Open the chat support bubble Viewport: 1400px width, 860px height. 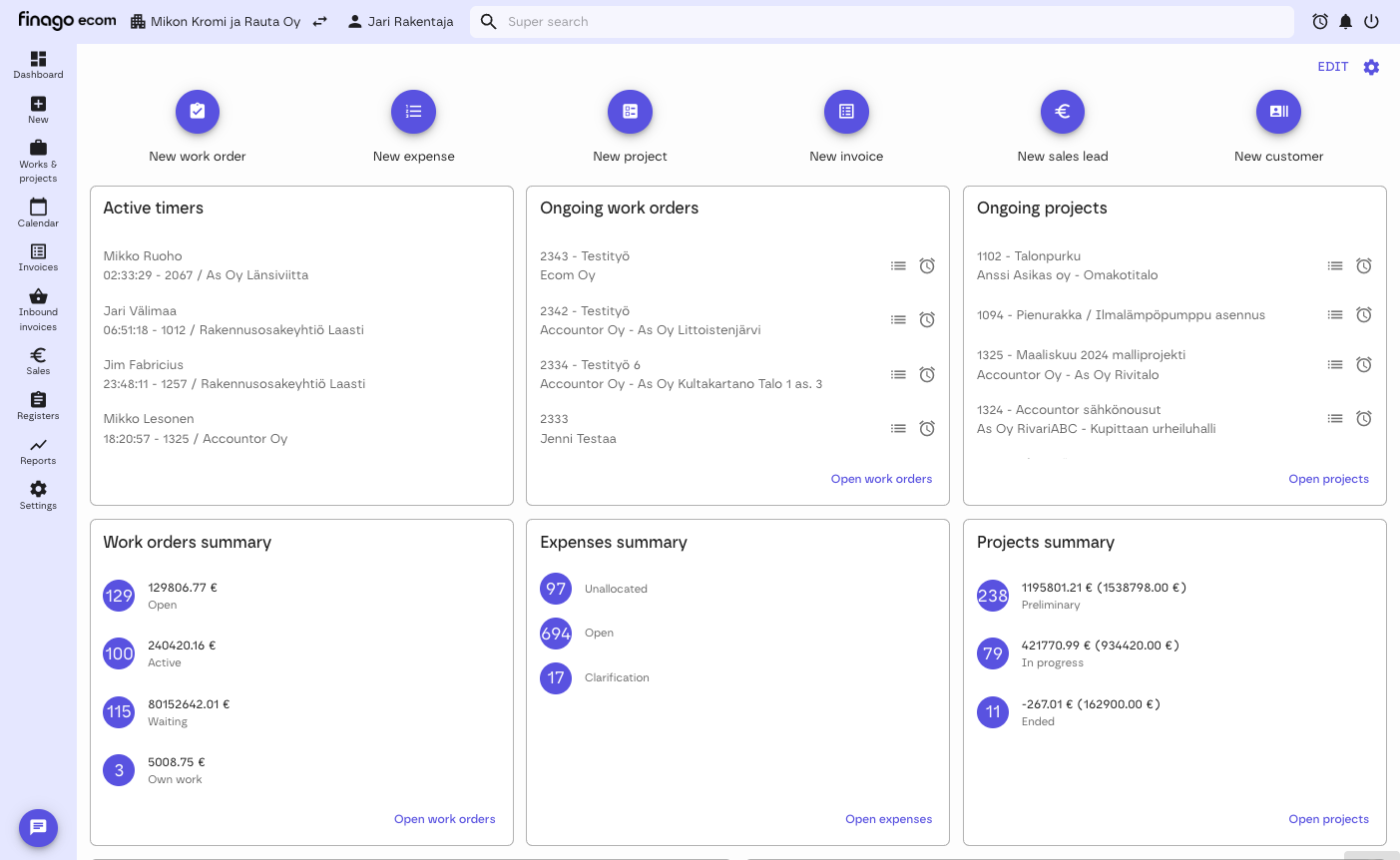(x=38, y=827)
